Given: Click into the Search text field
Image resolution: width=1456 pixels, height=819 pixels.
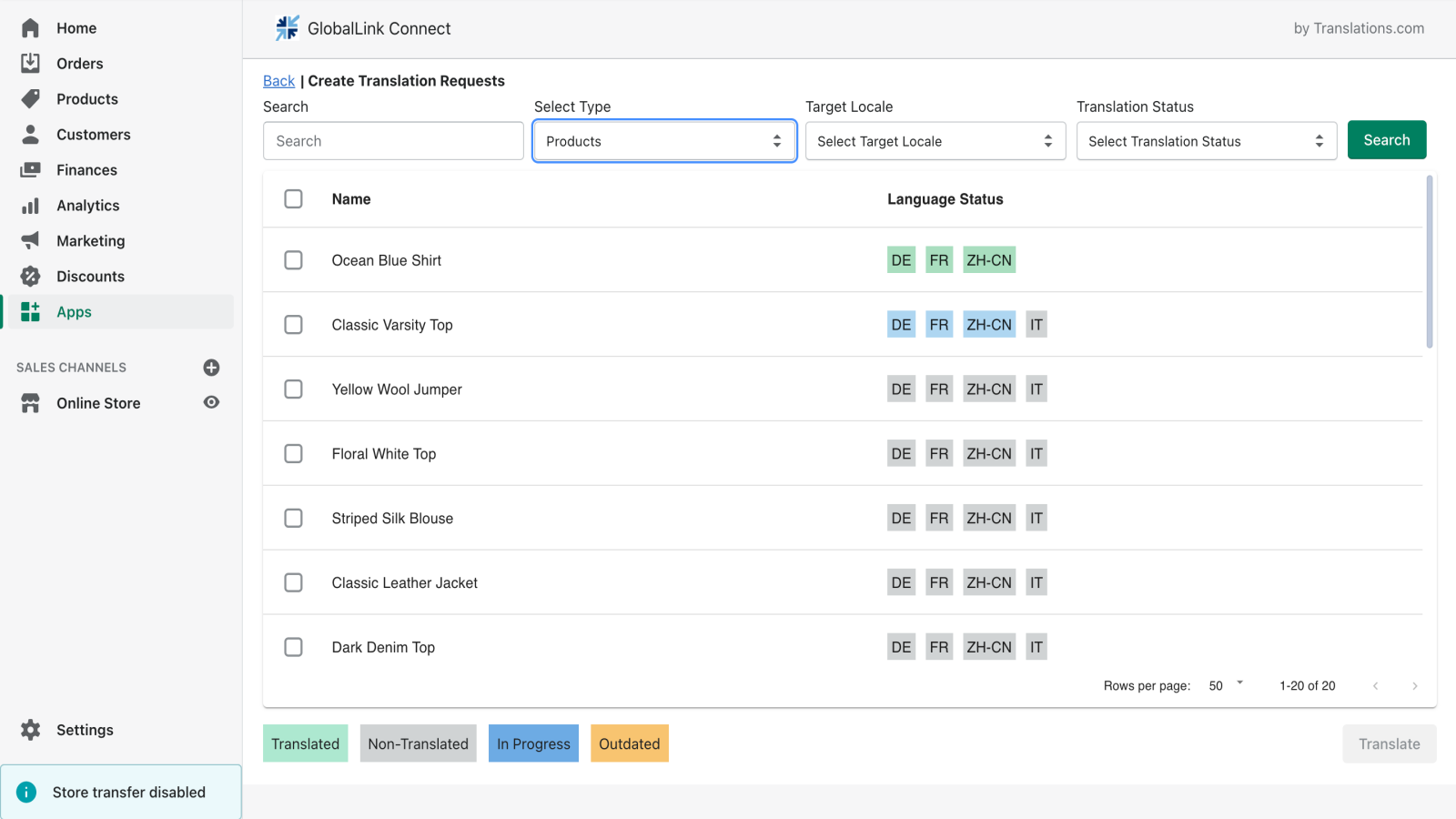Looking at the screenshot, I should 393,141.
